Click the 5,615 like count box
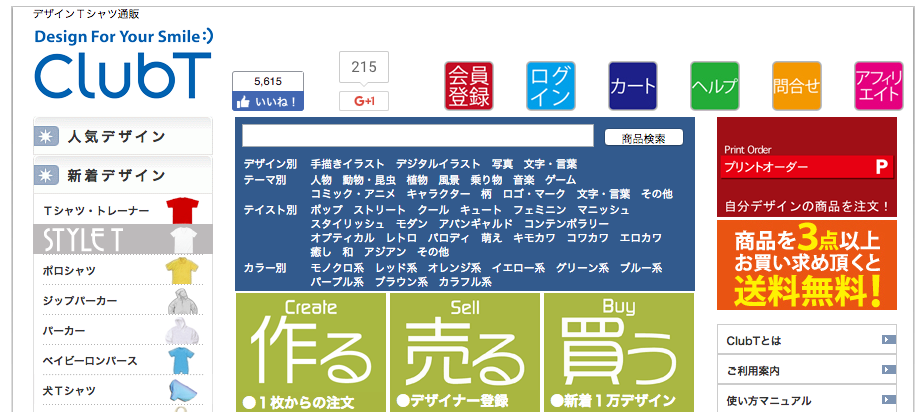Screen dimensions: 923x412 click(268, 81)
